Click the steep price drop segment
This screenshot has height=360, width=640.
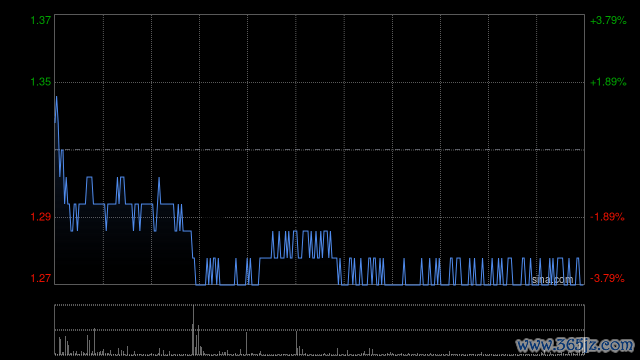pyautogui.click(x=193, y=257)
